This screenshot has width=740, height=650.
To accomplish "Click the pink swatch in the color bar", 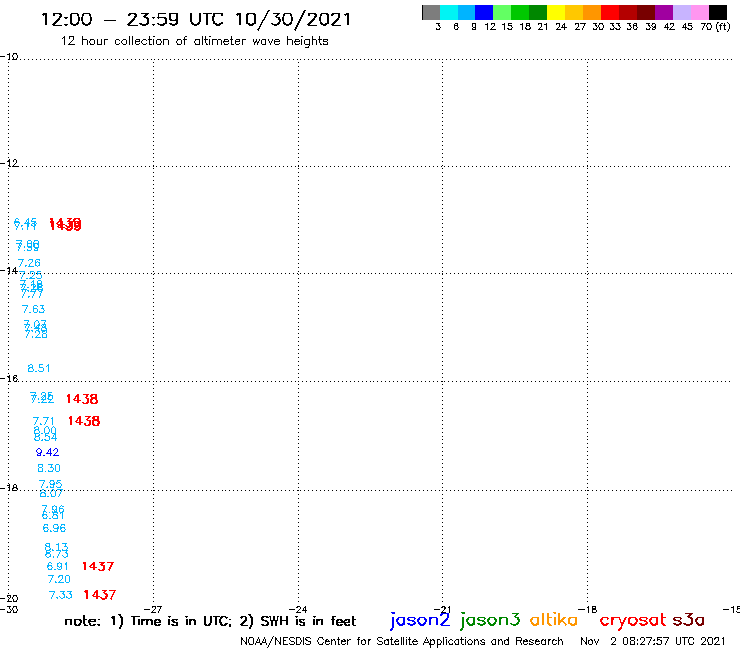I will click(x=700, y=12).
